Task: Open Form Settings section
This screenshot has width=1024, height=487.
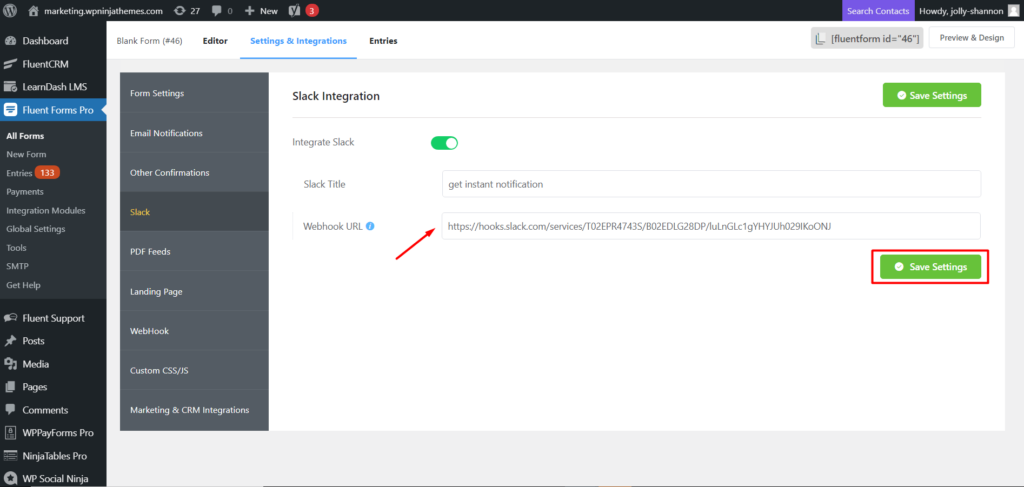Action: [x=194, y=93]
